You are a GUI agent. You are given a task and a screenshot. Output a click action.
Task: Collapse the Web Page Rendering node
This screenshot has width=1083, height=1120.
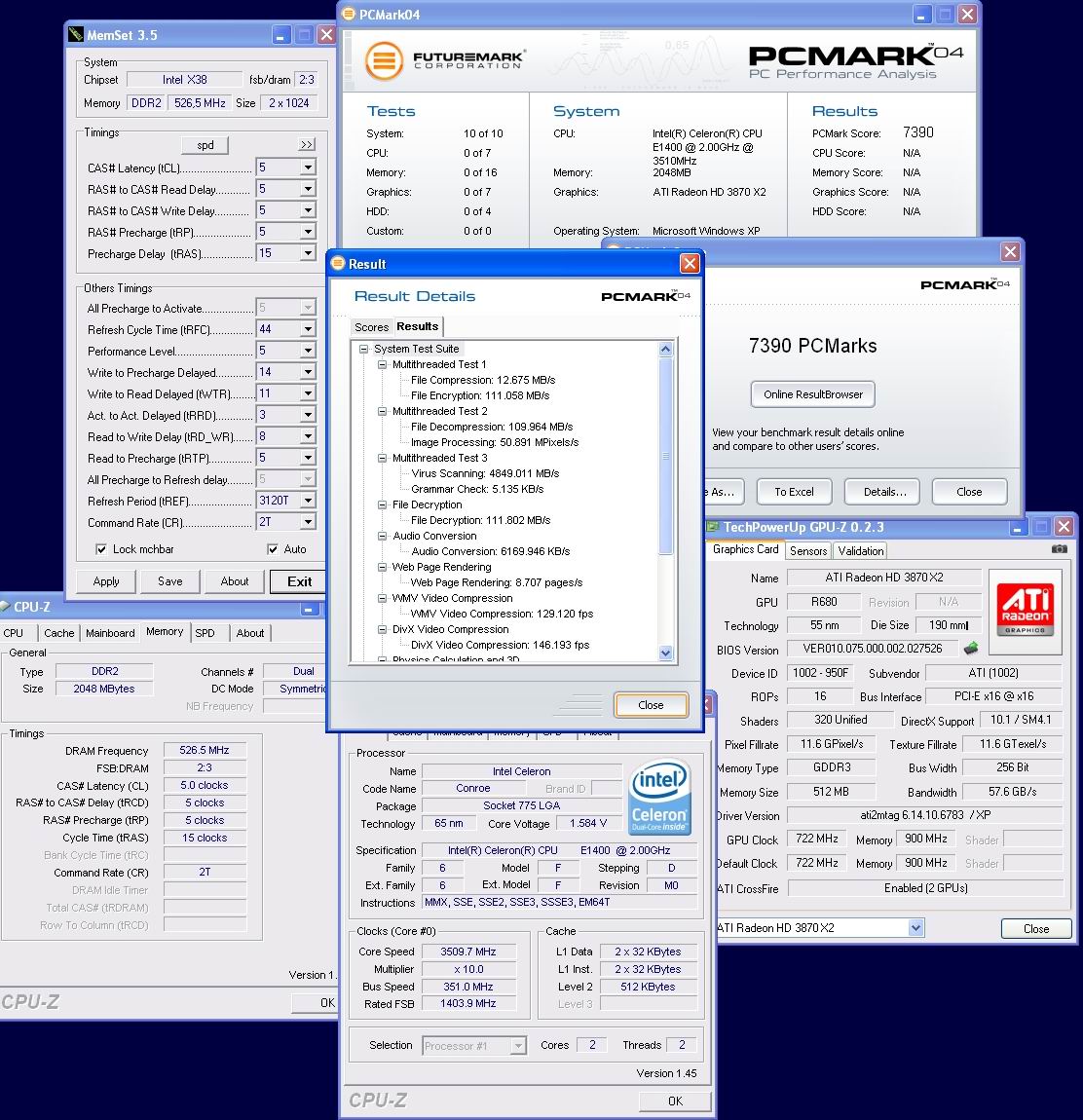click(x=382, y=567)
